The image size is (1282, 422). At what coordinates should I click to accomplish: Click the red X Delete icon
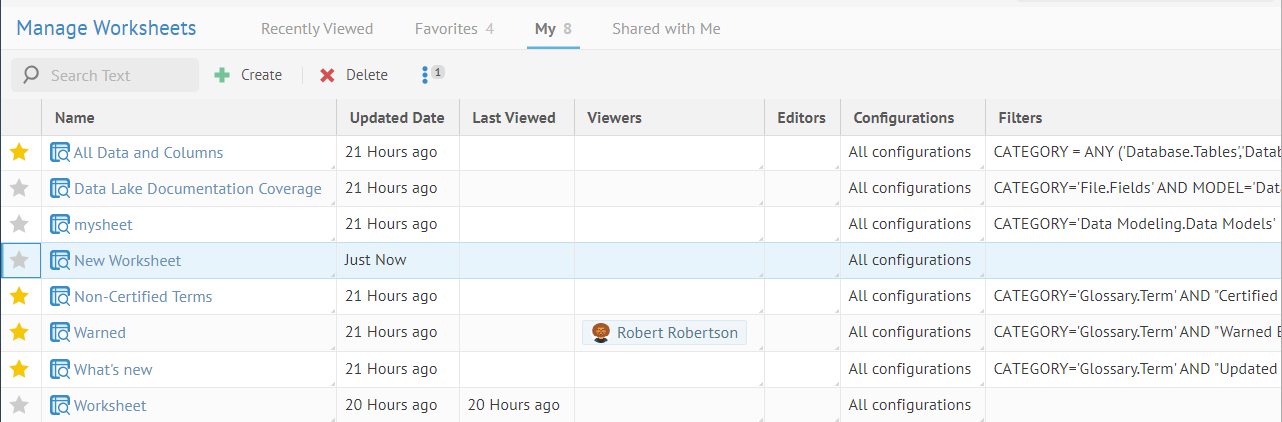coord(327,75)
